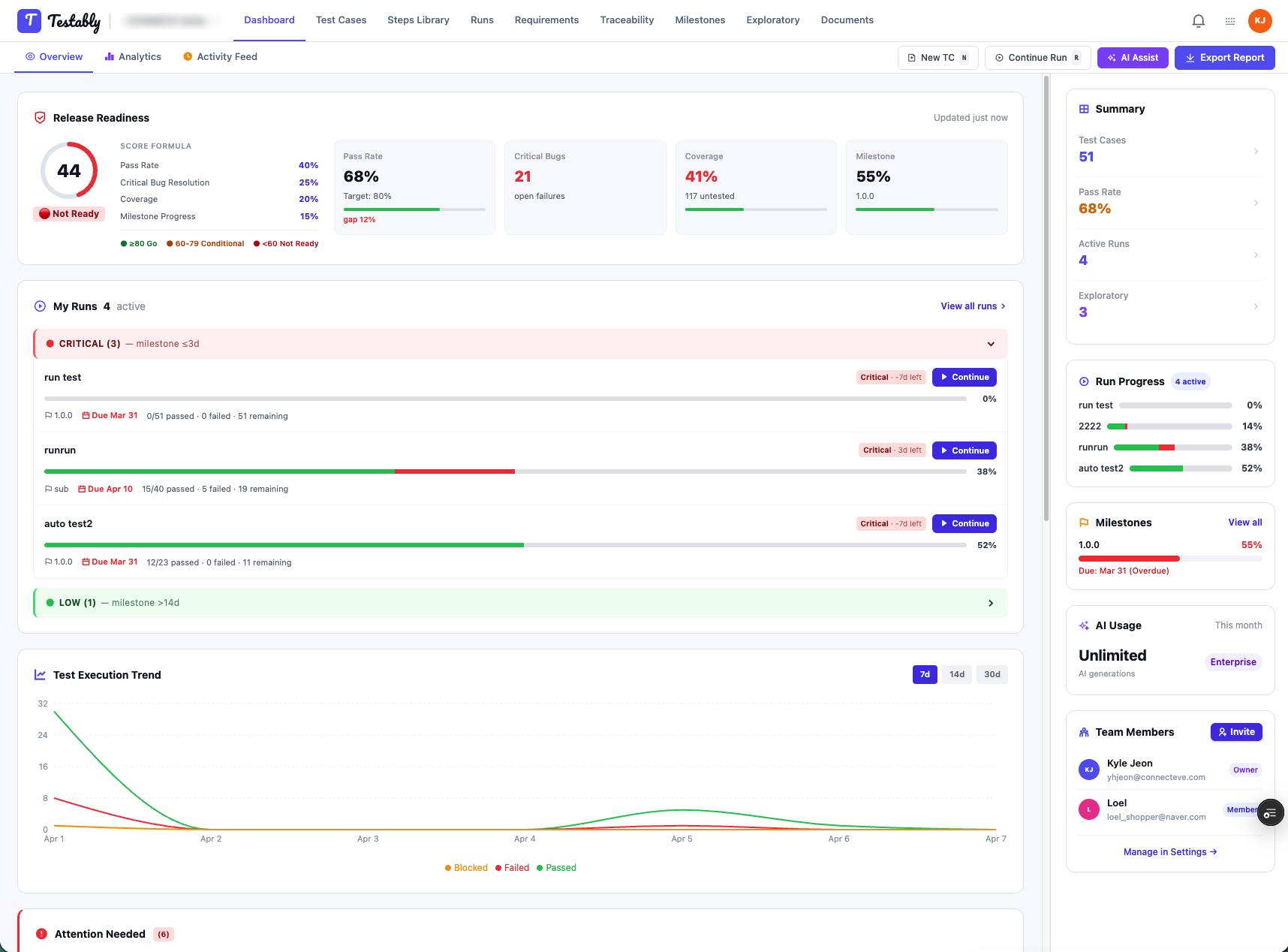Viewport: 1288px width, 952px height.
Task: Collapse the CRITICAL (3) runs group
Action: point(991,344)
